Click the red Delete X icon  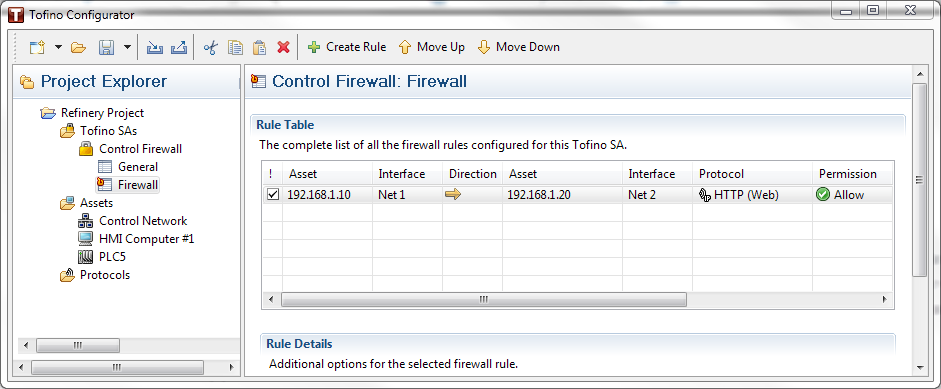pos(284,47)
